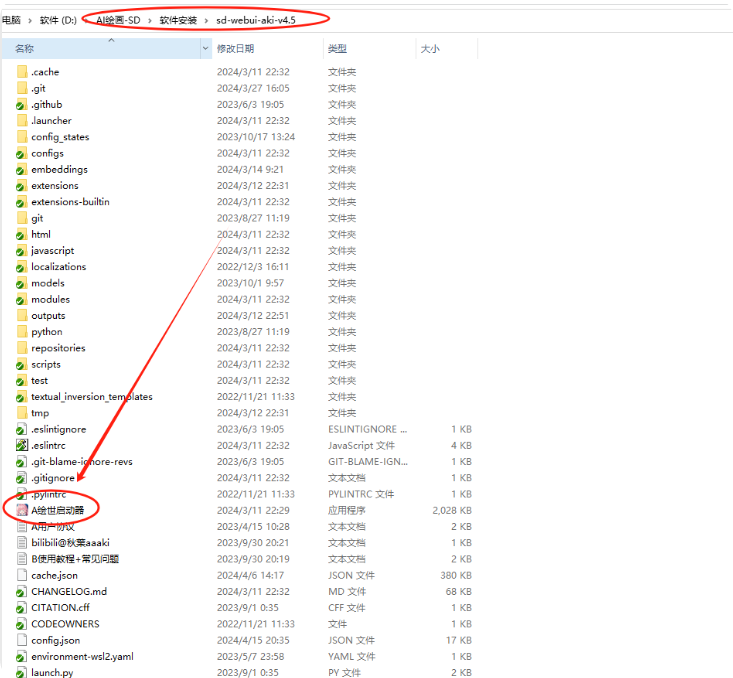
Task: Click the YAML 文件 type cell
Action: pos(351,656)
